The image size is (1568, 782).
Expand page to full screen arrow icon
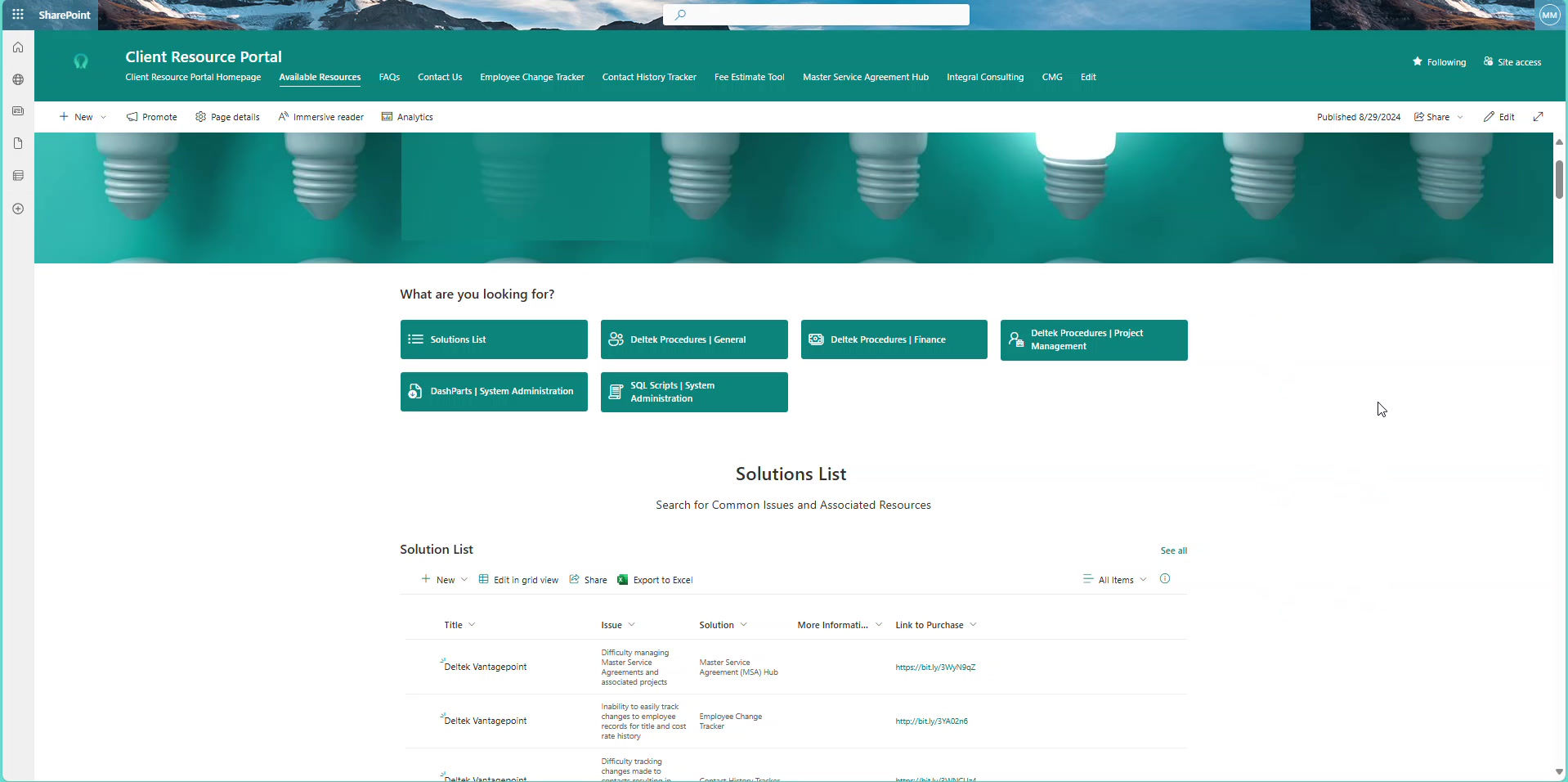click(1538, 117)
